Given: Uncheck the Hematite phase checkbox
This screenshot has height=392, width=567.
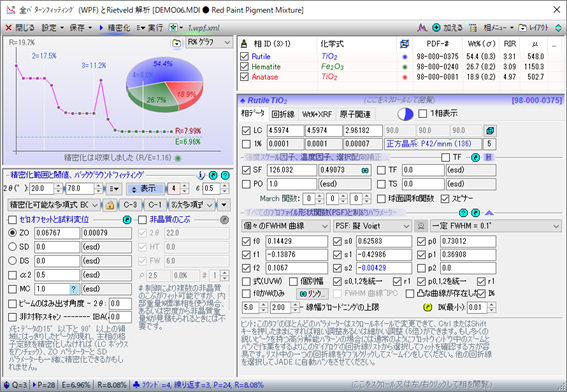Looking at the screenshot, I should click(x=244, y=67).
